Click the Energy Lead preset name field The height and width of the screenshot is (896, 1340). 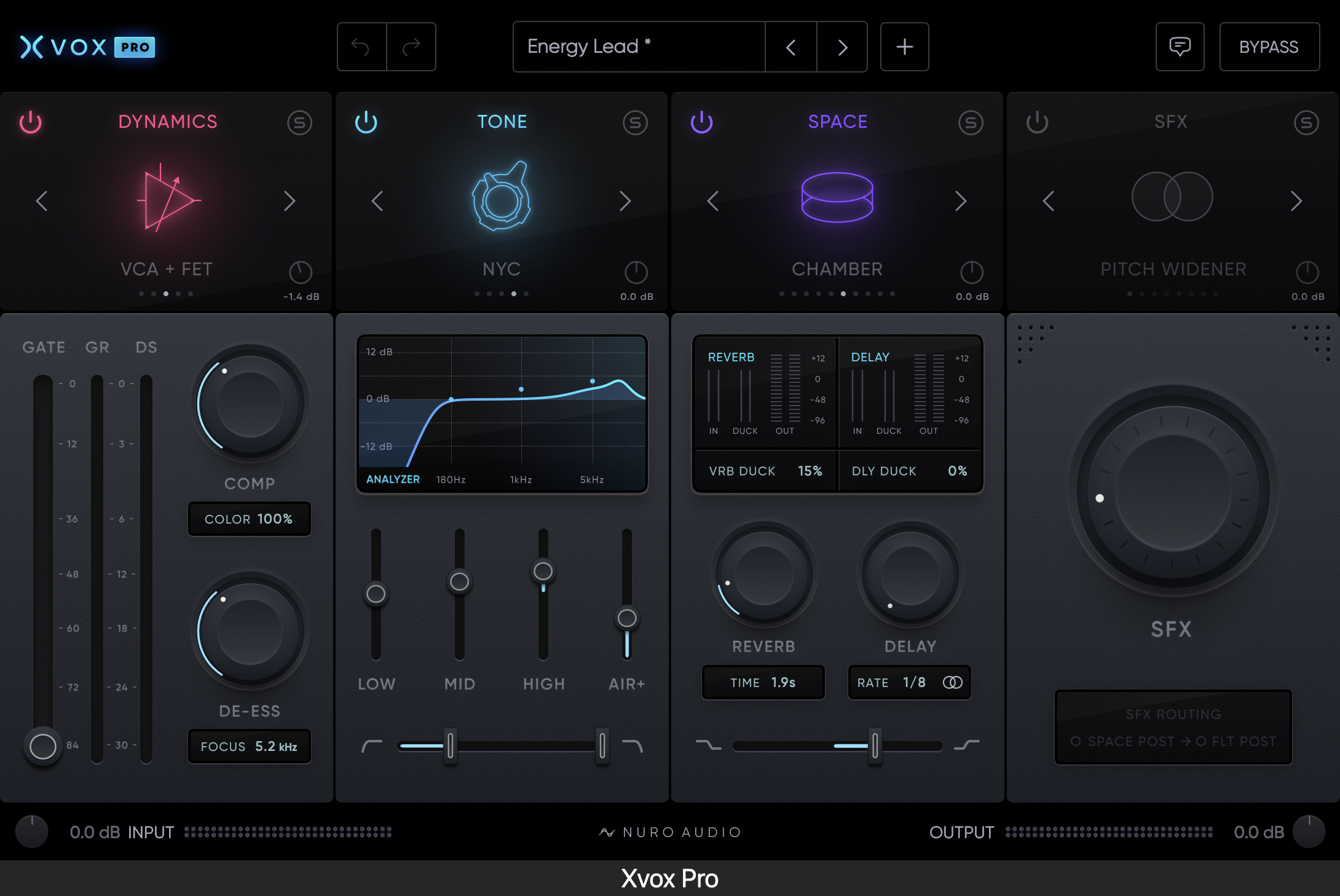coord(638,47)
